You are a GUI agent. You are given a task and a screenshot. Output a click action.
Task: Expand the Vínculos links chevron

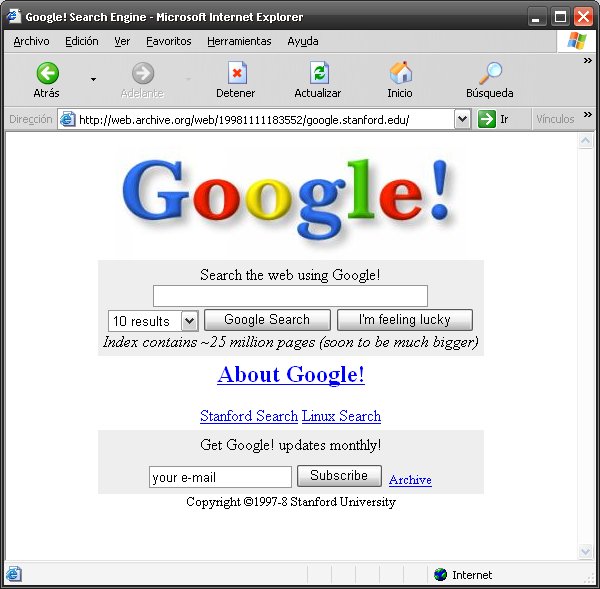tap(587, 114)
